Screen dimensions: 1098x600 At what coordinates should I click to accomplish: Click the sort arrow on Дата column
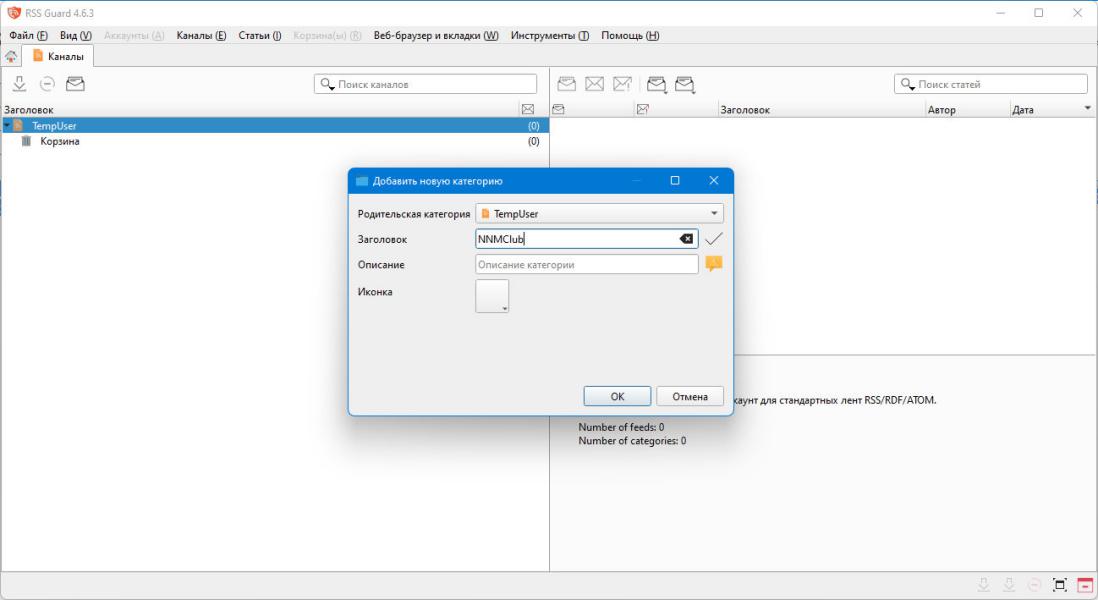tap(1087, 109)
